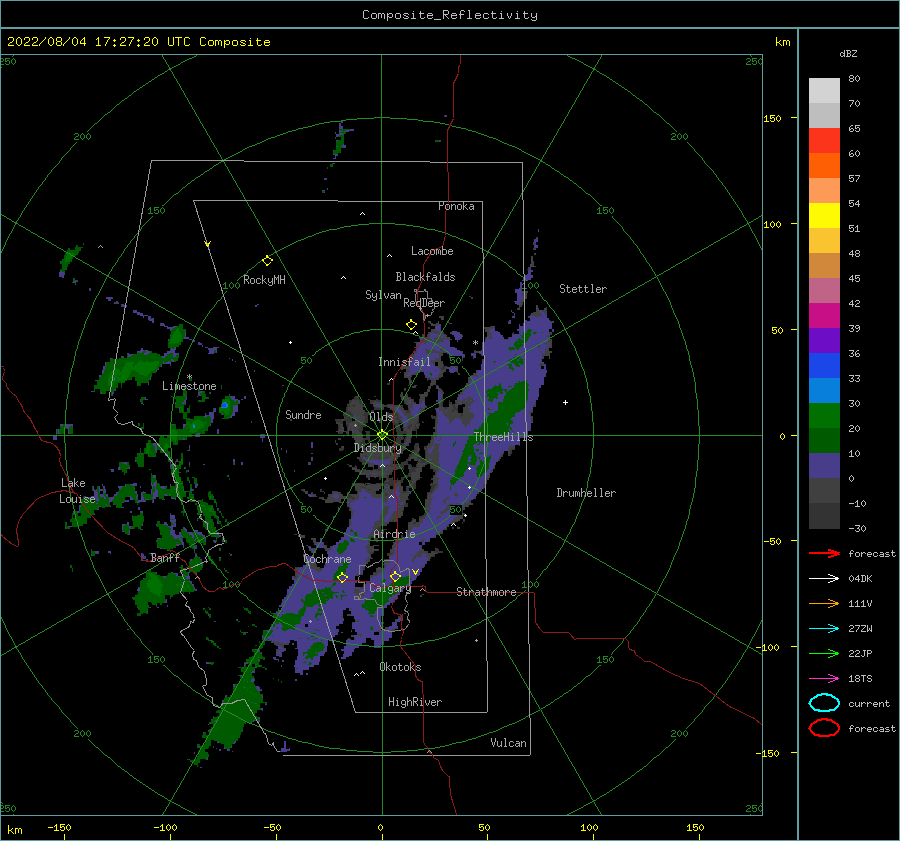Click the Lake Louise label
900x841 pixels.
pyautogui.click(x=77, y=491)
